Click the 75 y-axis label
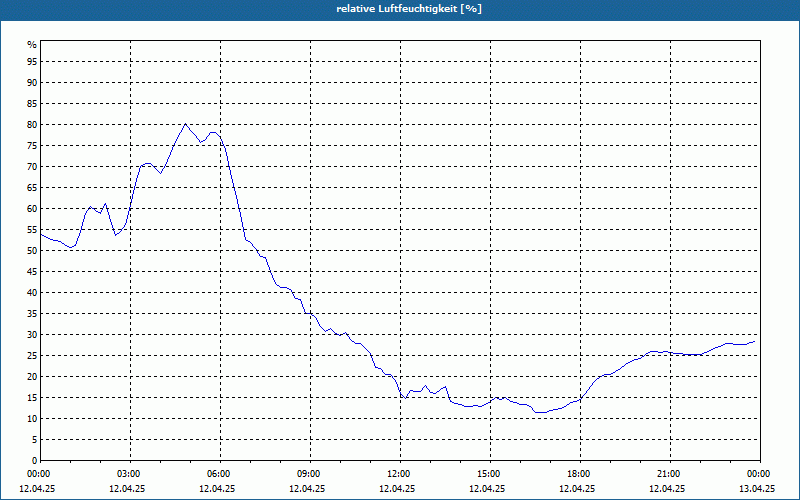The image size is (800, 500). click(32, 145)
